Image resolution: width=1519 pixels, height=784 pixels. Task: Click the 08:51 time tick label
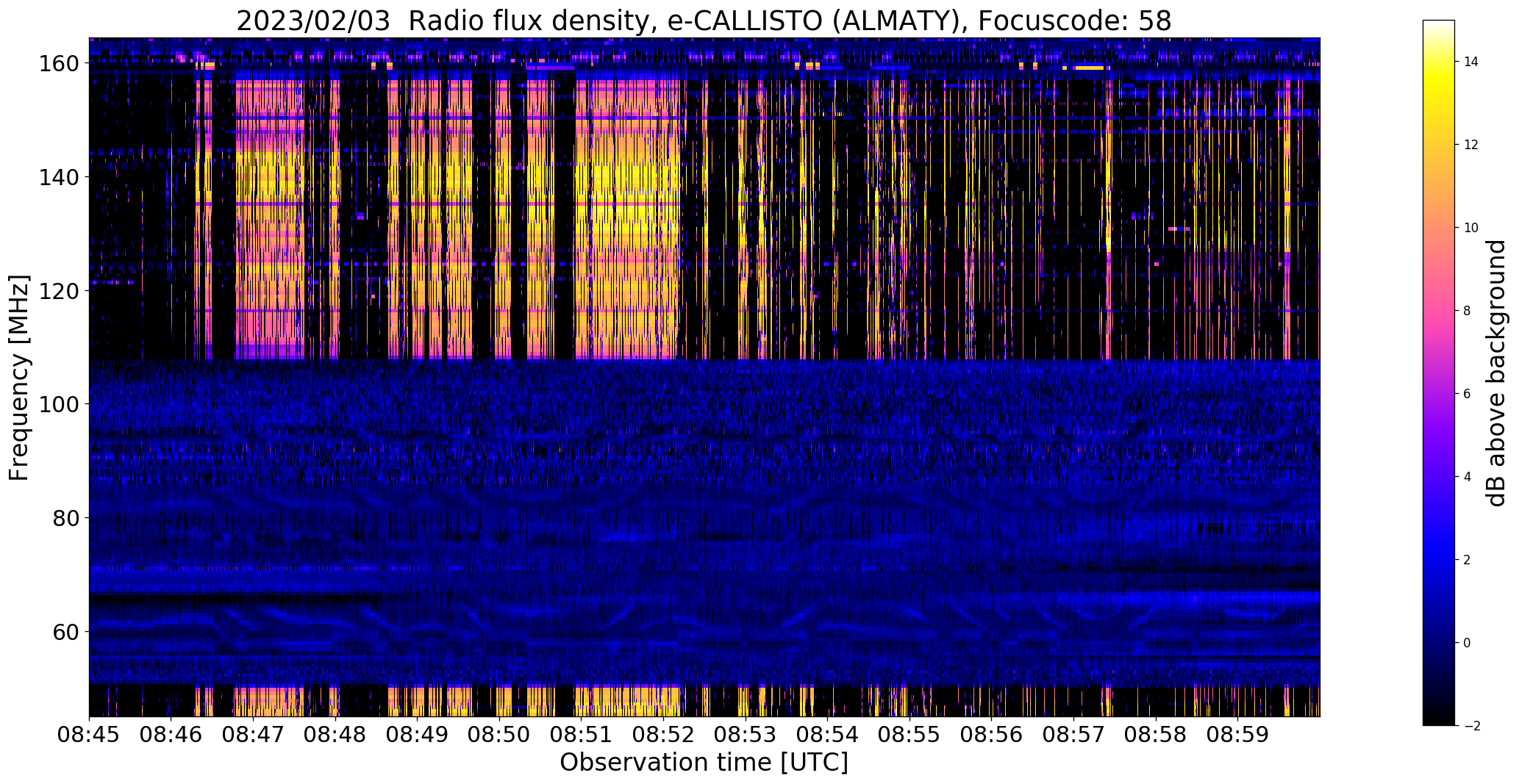click(x=582, y=735)
